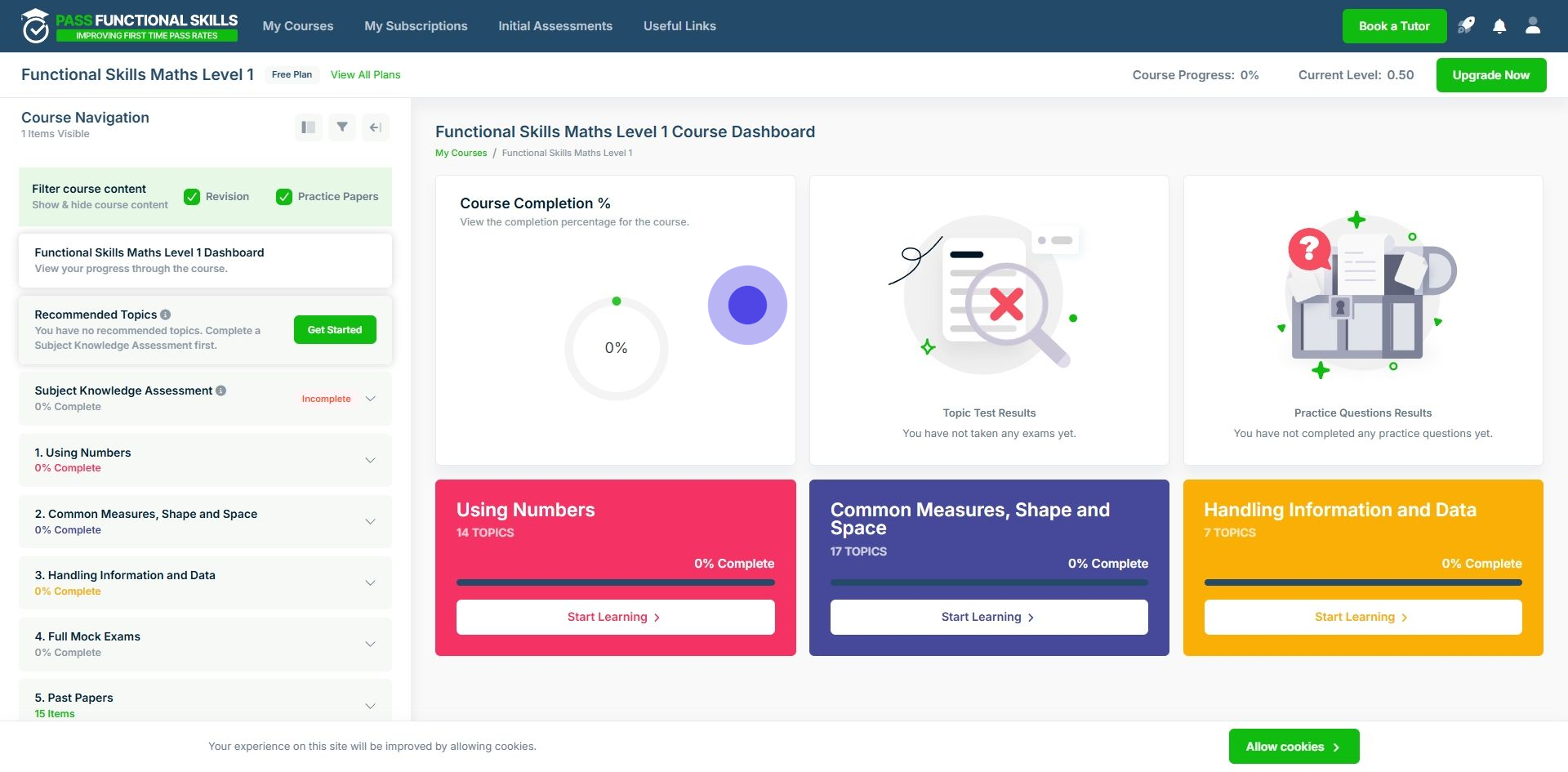Click the Allow cookies button
Viewport: 1568px width, 772px height.
[x=1294, y=747]
